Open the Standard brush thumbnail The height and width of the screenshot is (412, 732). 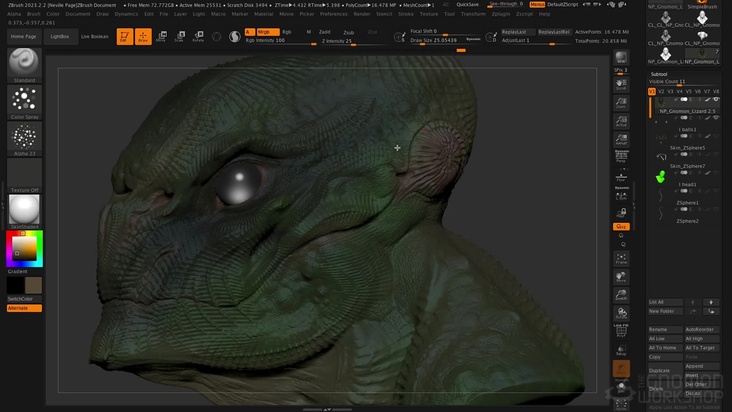(24, 65)
